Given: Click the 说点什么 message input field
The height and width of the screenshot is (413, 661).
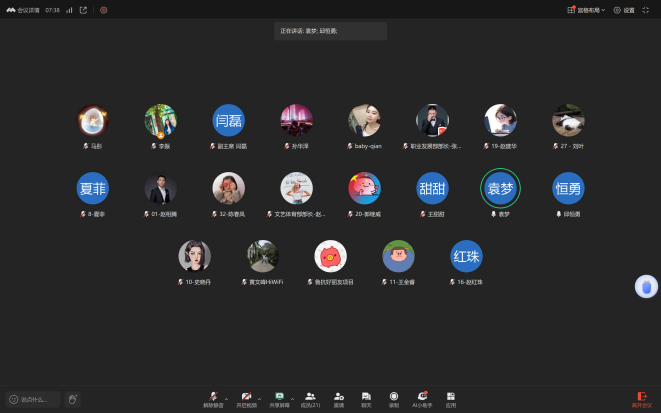Looking at the screenshot, I should pyautogui.click(x=34, y=399).
